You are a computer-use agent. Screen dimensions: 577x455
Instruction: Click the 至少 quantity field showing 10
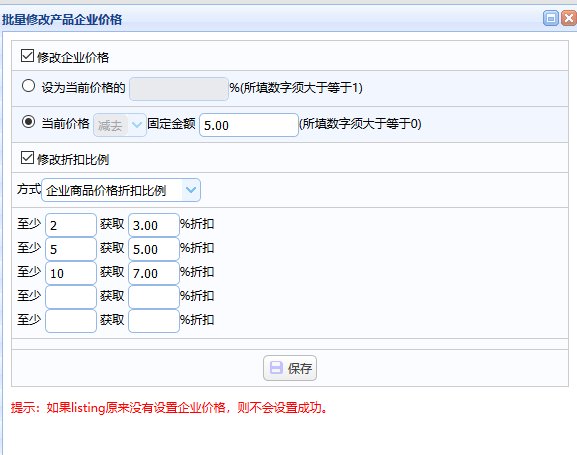(x=71, y=273)
